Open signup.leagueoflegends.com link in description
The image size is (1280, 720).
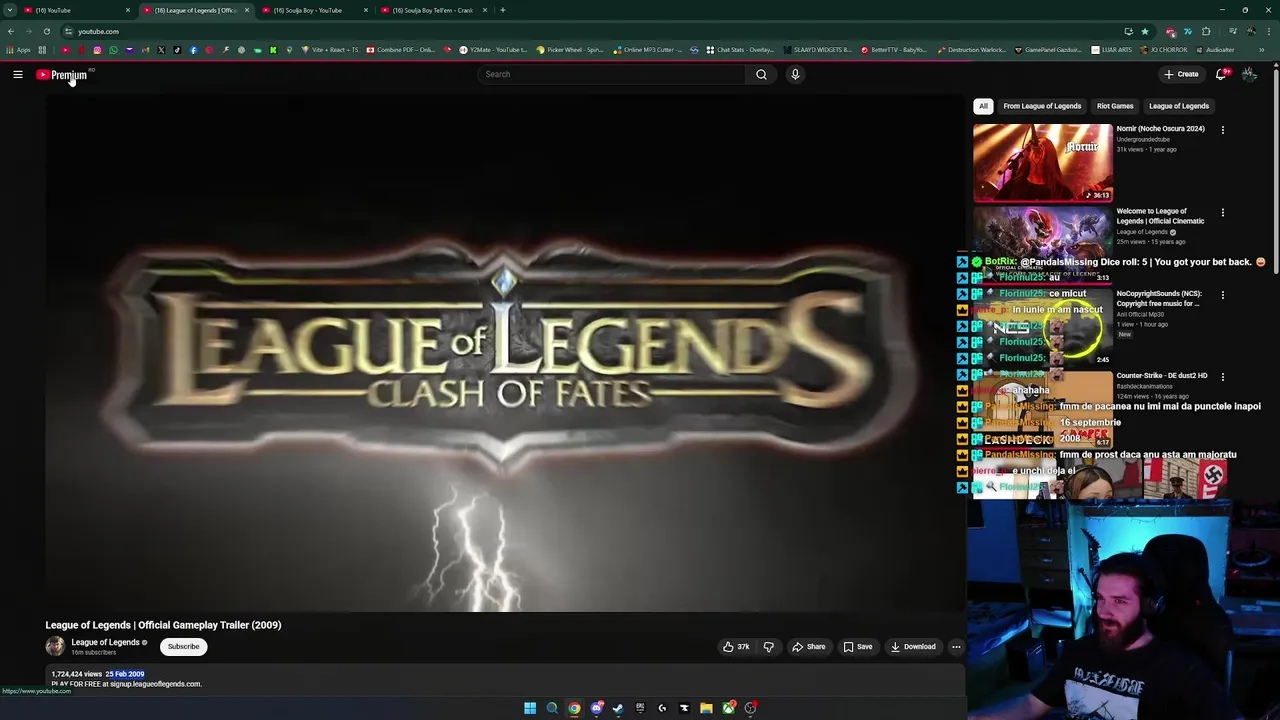155,684
